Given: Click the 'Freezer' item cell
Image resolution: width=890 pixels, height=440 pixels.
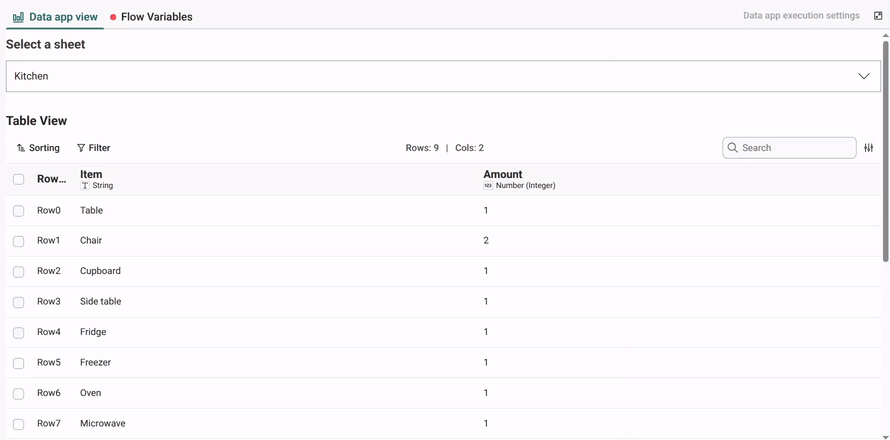Looking at the screenshot, I should coord(95,362).
